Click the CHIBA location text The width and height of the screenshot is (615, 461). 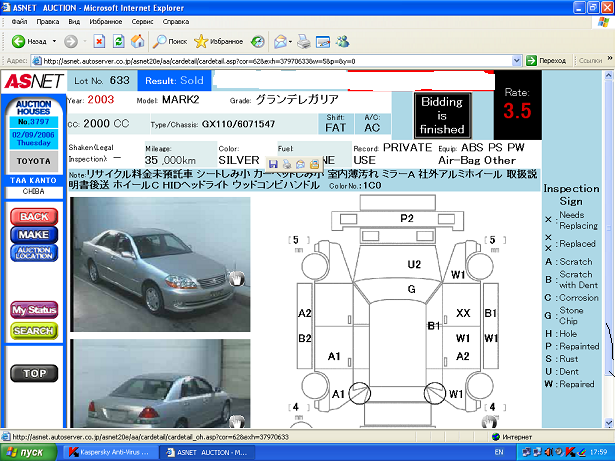point(34,191)
